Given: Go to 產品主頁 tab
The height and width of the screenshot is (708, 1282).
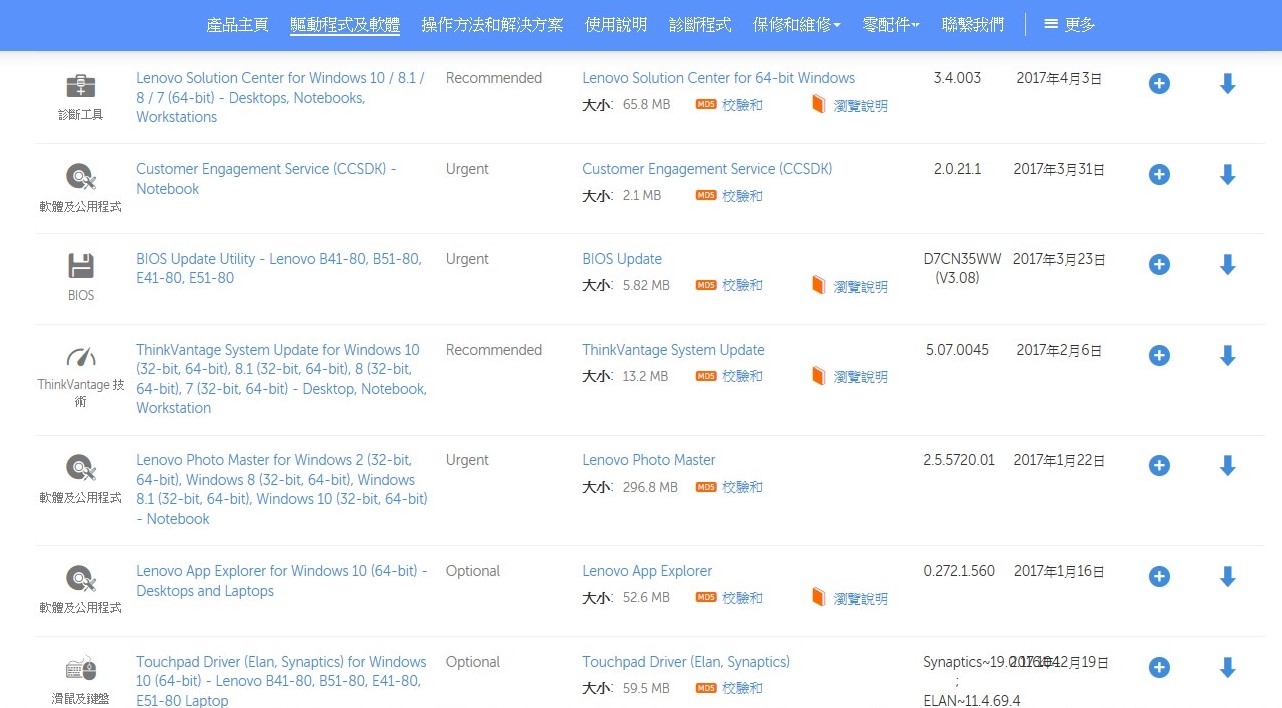Looking at the screenshot, I should tap(237, 25).
